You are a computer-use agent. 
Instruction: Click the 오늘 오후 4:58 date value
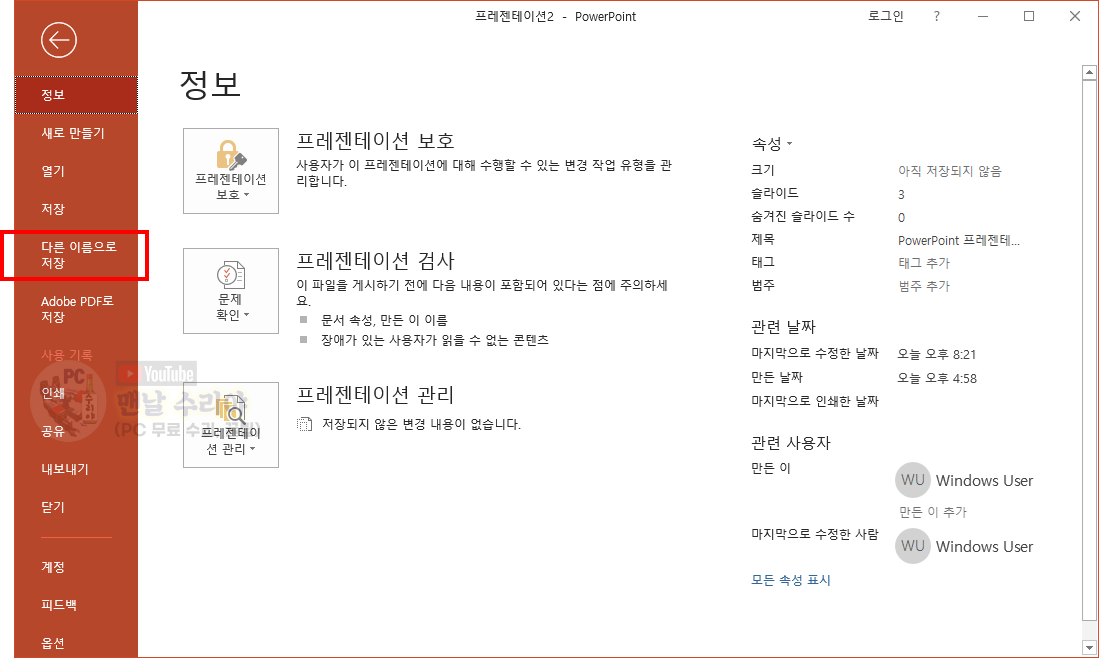click(x=937, y=378)
